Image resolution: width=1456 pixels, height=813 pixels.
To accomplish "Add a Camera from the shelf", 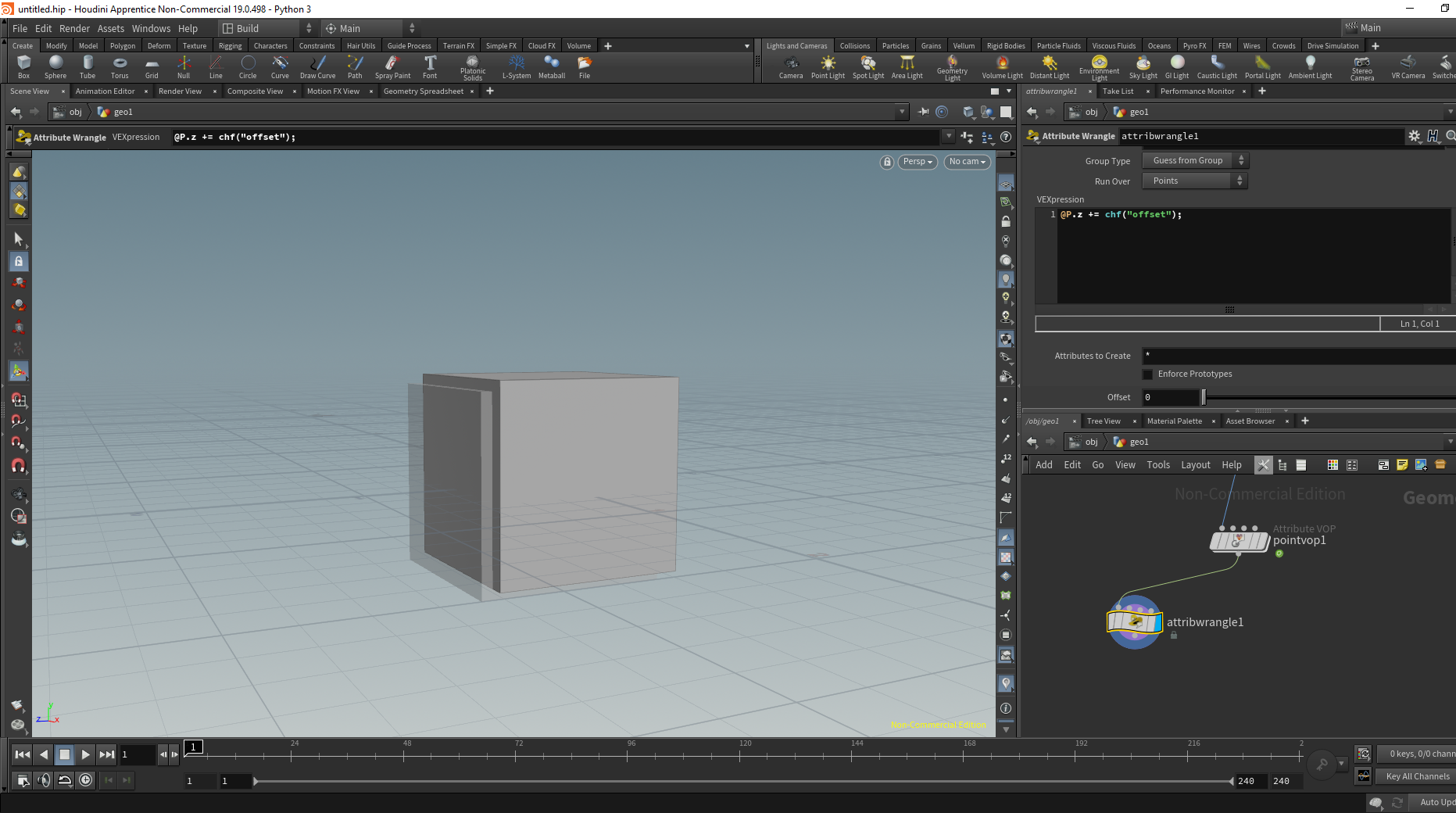I will 791,66.
